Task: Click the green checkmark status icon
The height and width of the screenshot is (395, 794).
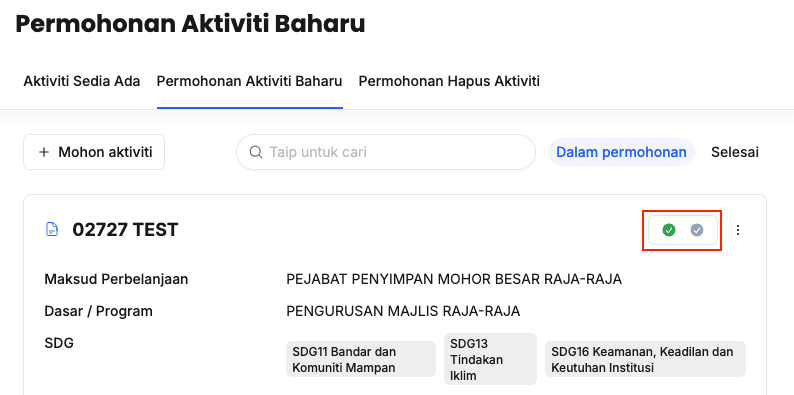Action: pyautogui.click(x=669, y=230)
